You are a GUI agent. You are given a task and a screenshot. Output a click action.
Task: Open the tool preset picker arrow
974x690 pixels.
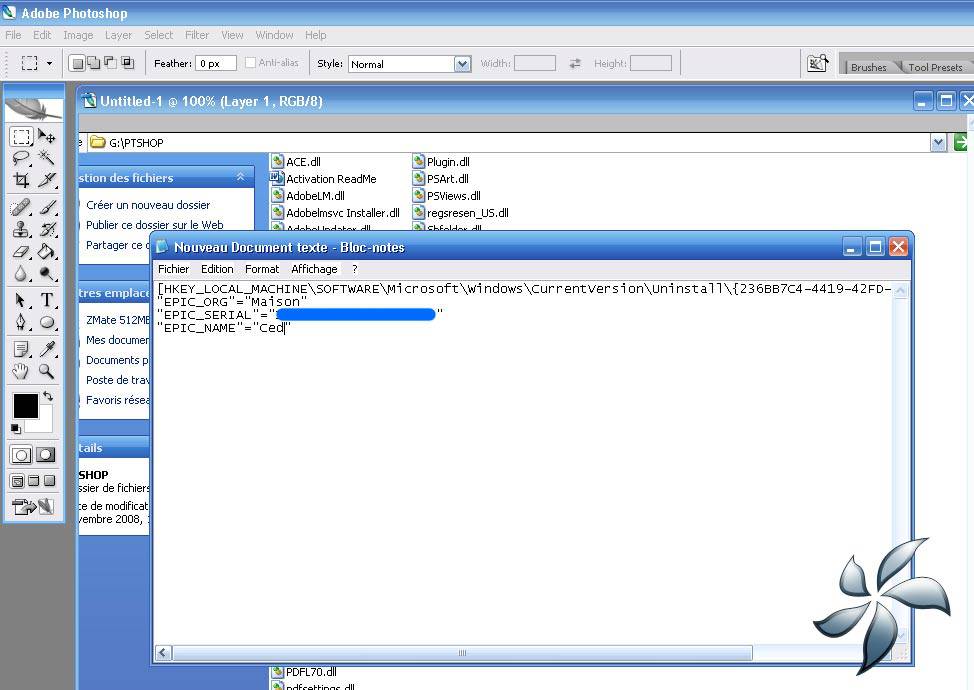click(50, 63)
